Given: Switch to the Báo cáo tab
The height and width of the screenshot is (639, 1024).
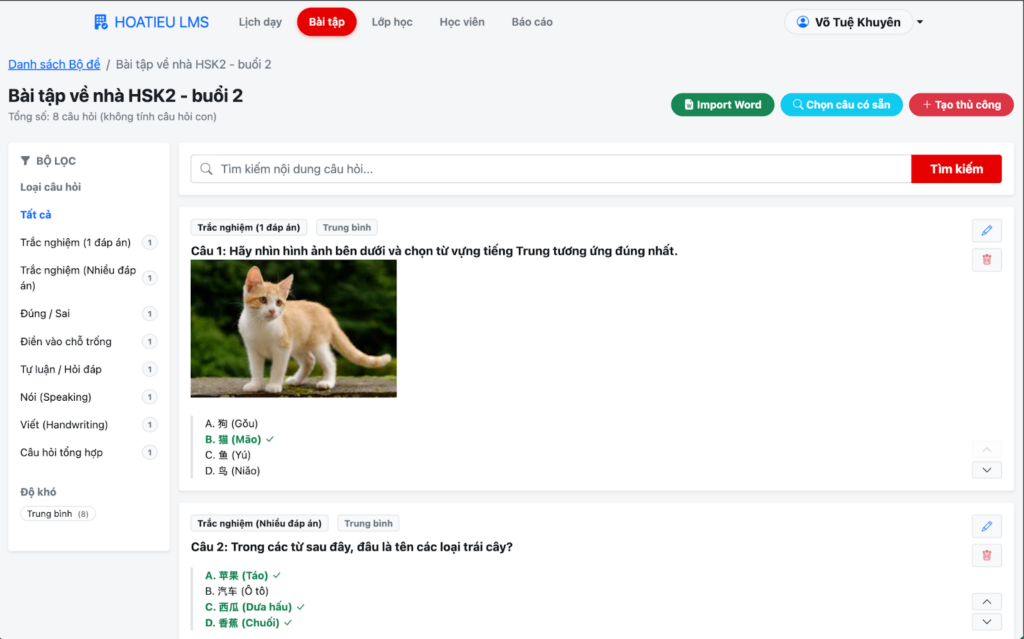Looking at the screenshot, I should tap(531, 22).
